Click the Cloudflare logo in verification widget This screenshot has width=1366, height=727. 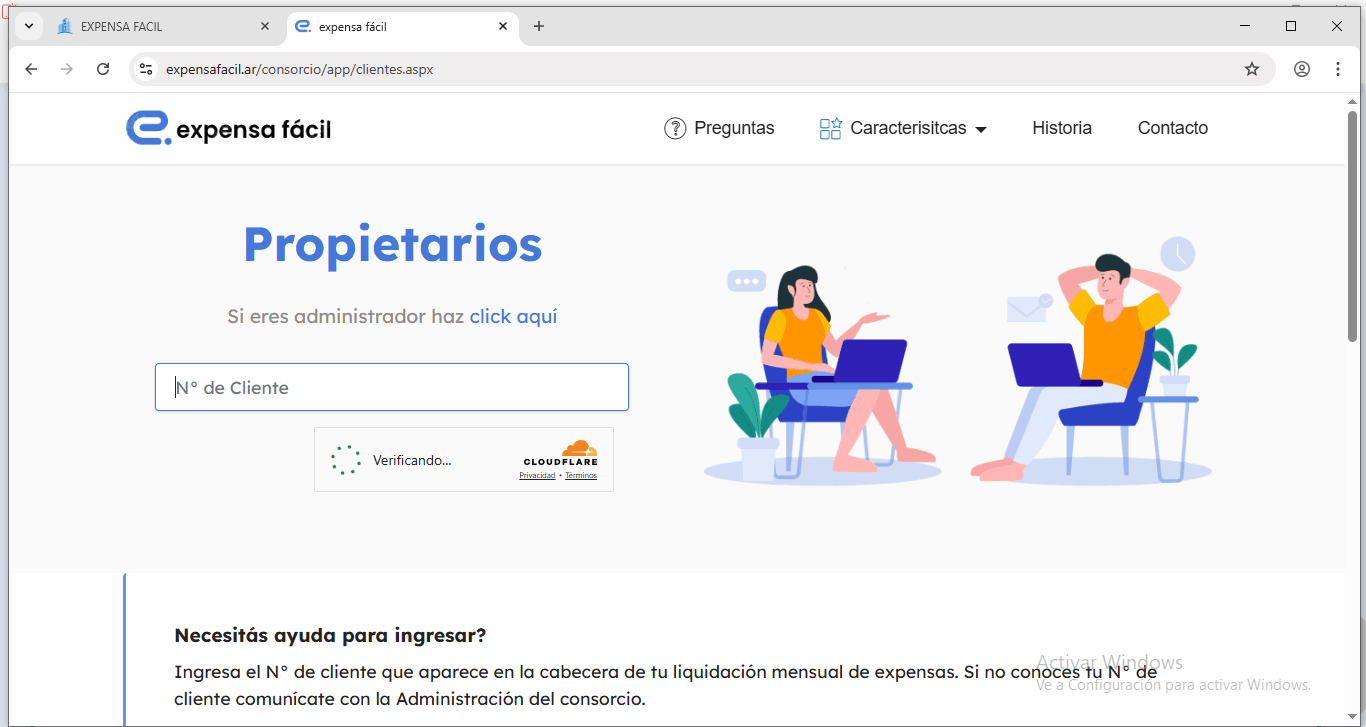560,453
